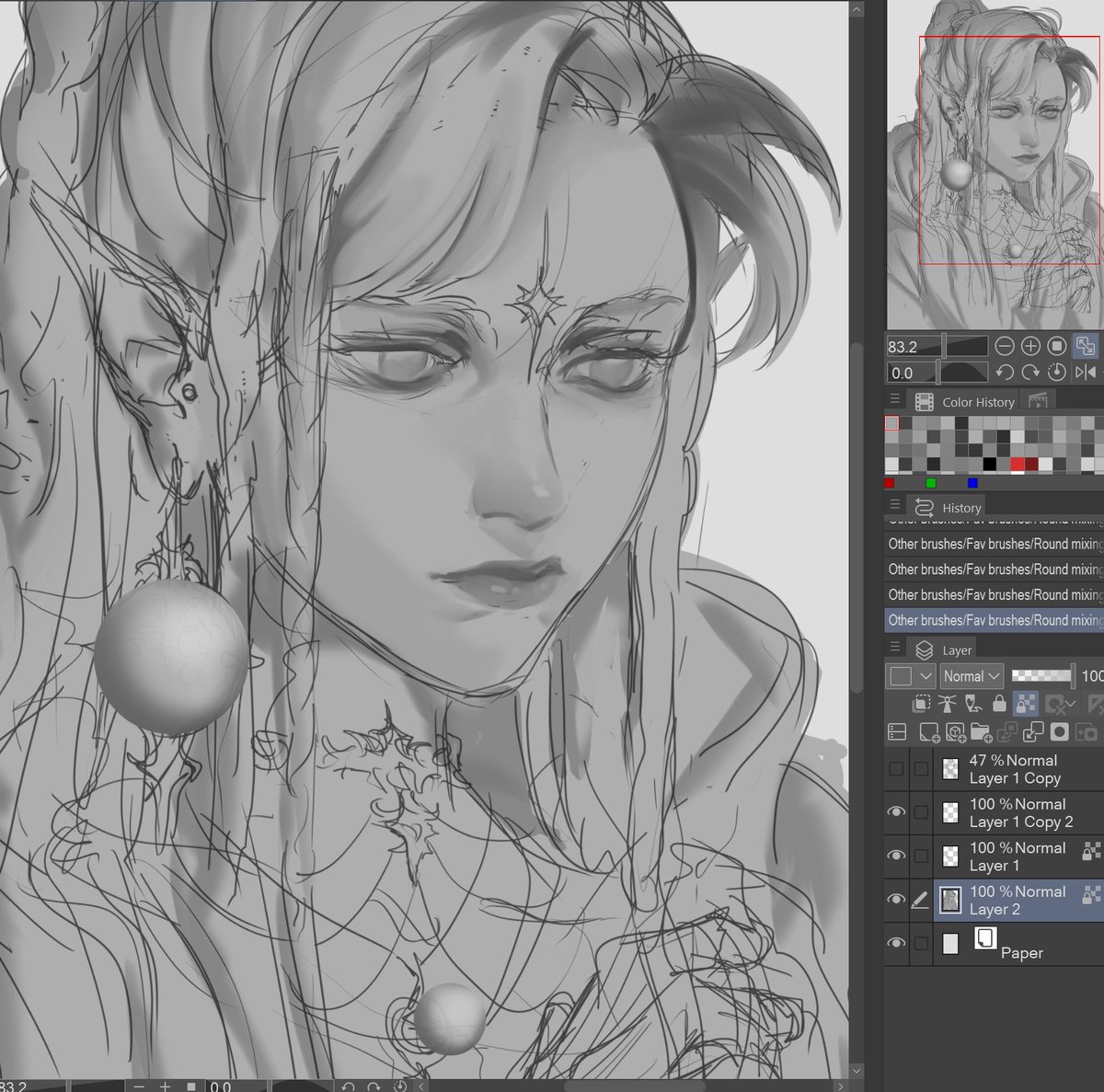Tick checkbox beside Layer 1
Image resolution: width=1104 pixels, height=1092 pixels.
921,856
